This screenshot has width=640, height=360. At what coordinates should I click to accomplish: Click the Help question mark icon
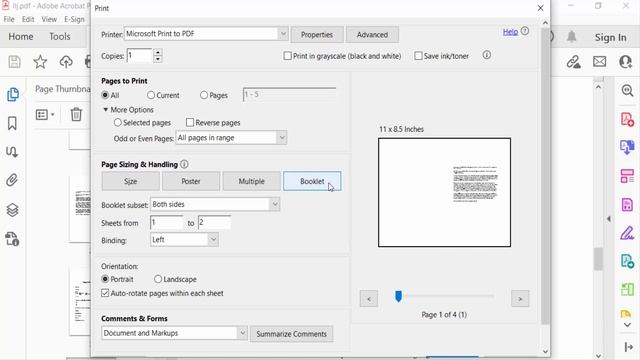[x=525, y=31]
